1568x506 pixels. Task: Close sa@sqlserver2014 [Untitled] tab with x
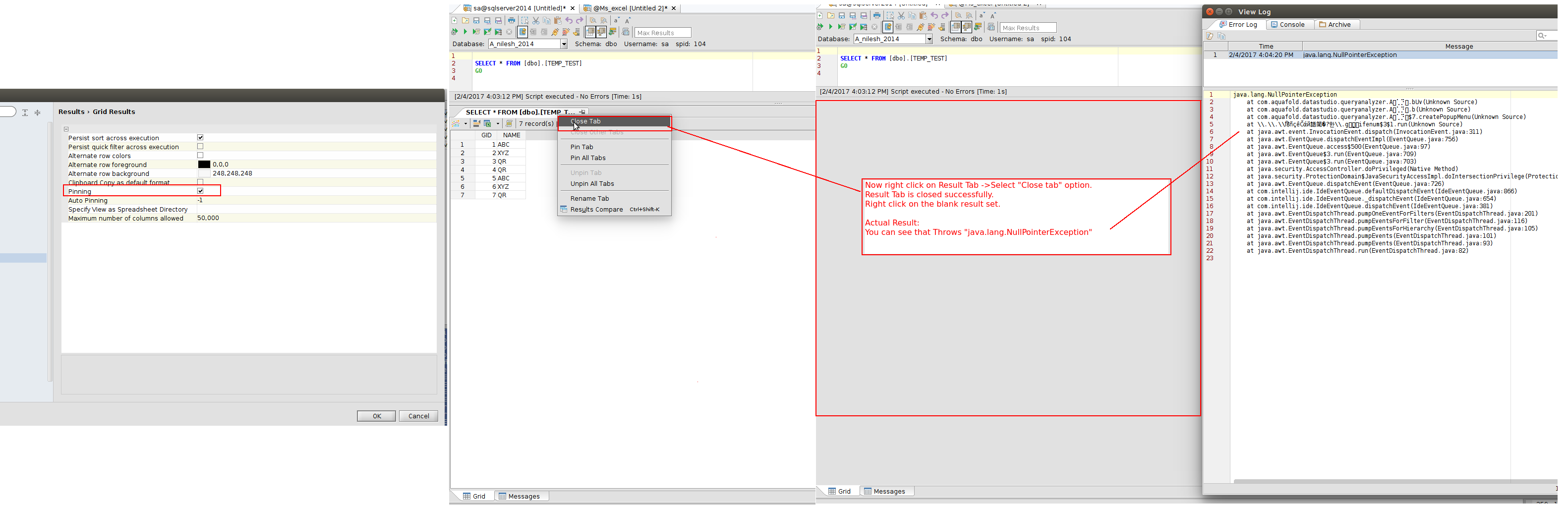point(572,8)
